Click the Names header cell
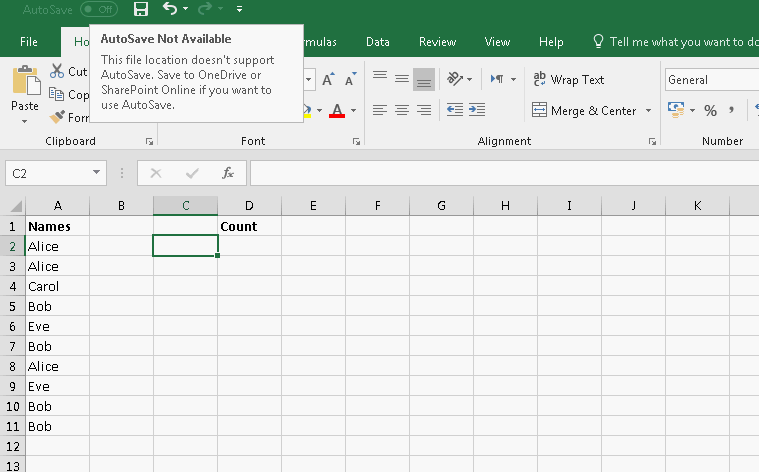This screenshot has height=472, width=759. click(x=57, y=226)
